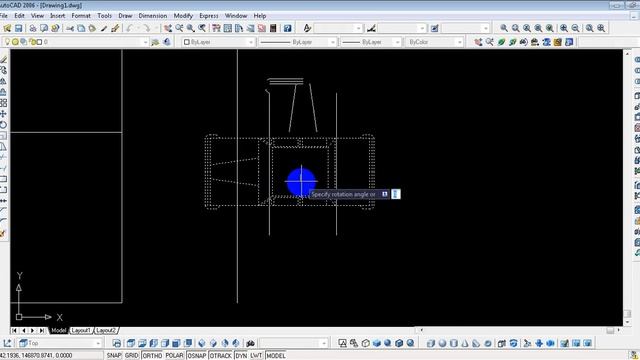640x360 pixels.
Task: Click the Table Style icon
Action: [435, 28]
